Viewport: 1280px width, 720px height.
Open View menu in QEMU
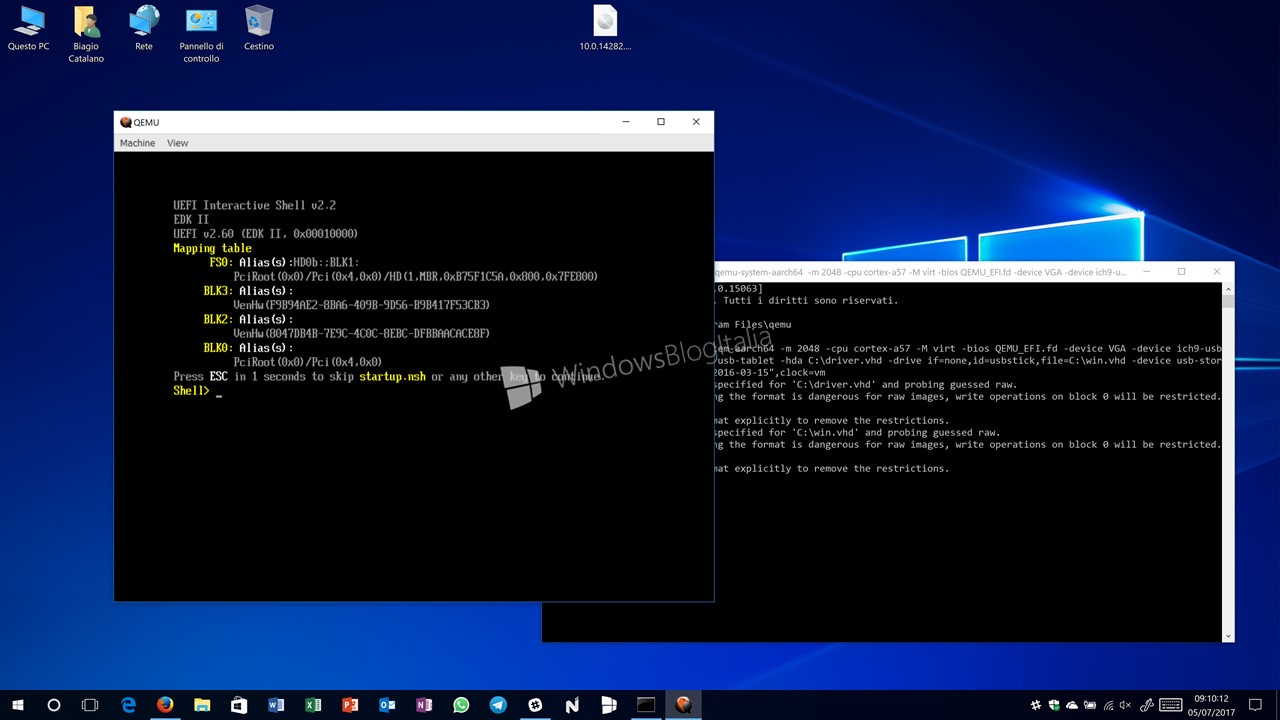tap(177, 143)
